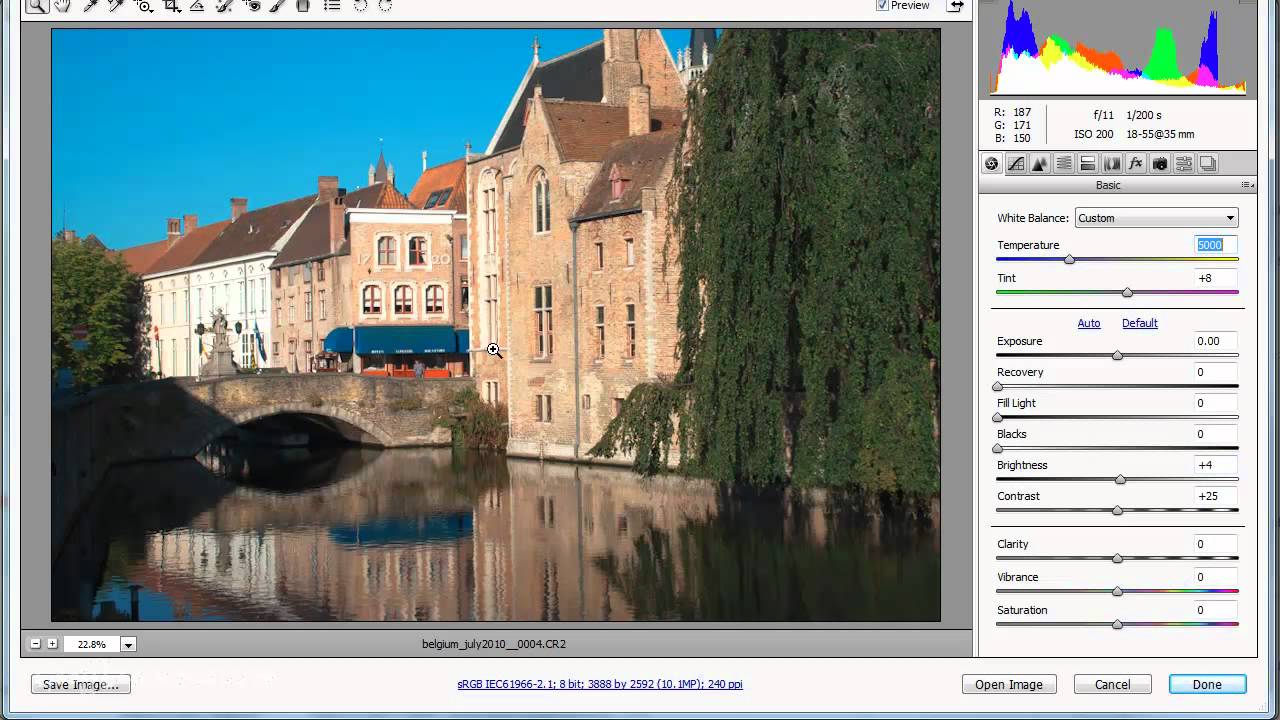Select the Hand tool
The width and height of the screenshot is (1280, 720).
pyautogui.click(x=62, y=5)
